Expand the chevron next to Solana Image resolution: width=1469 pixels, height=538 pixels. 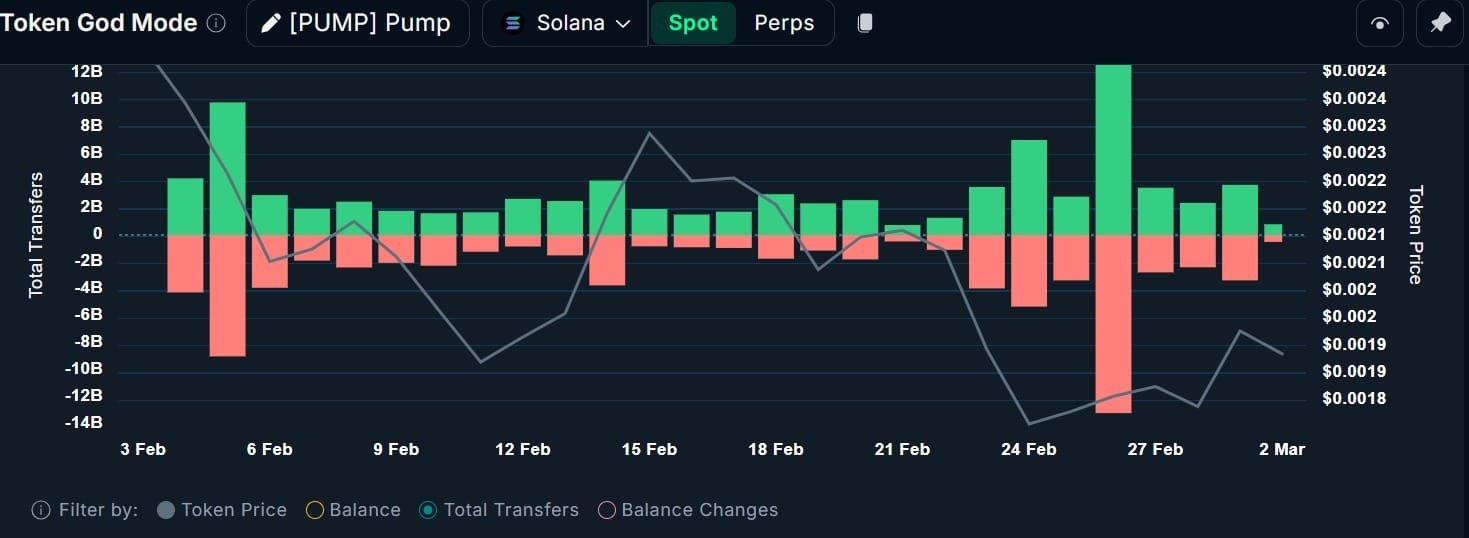pos(623,24)
